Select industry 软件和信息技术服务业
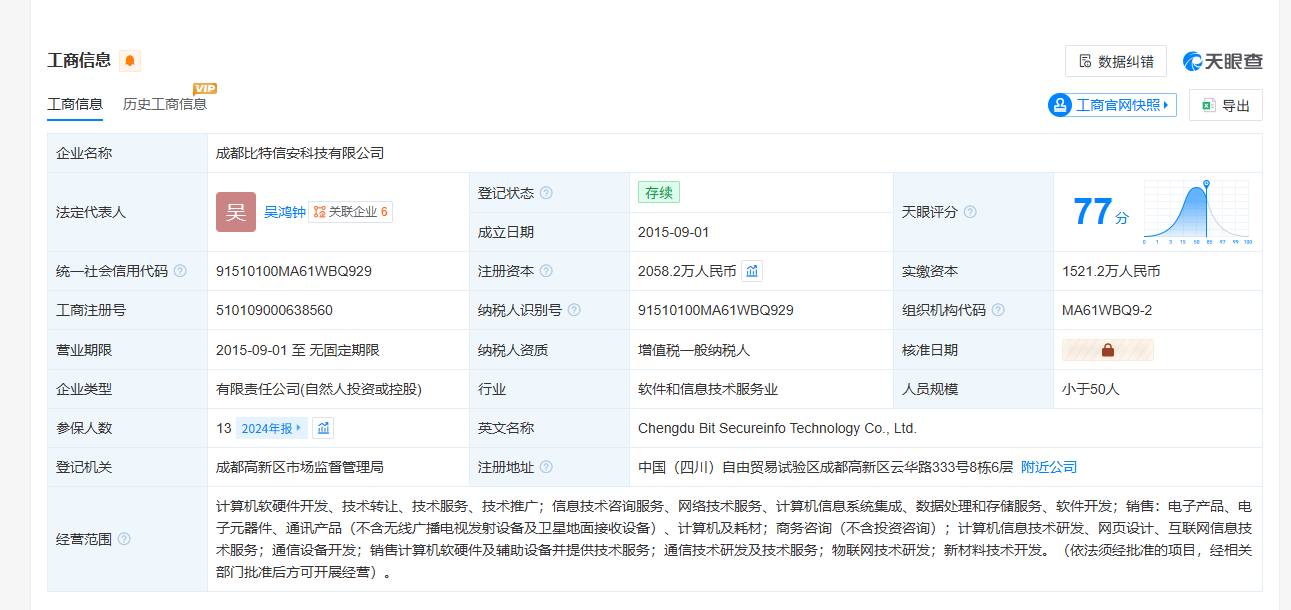Viewport: 1291px width, 610px height. (x=708, y=389)
